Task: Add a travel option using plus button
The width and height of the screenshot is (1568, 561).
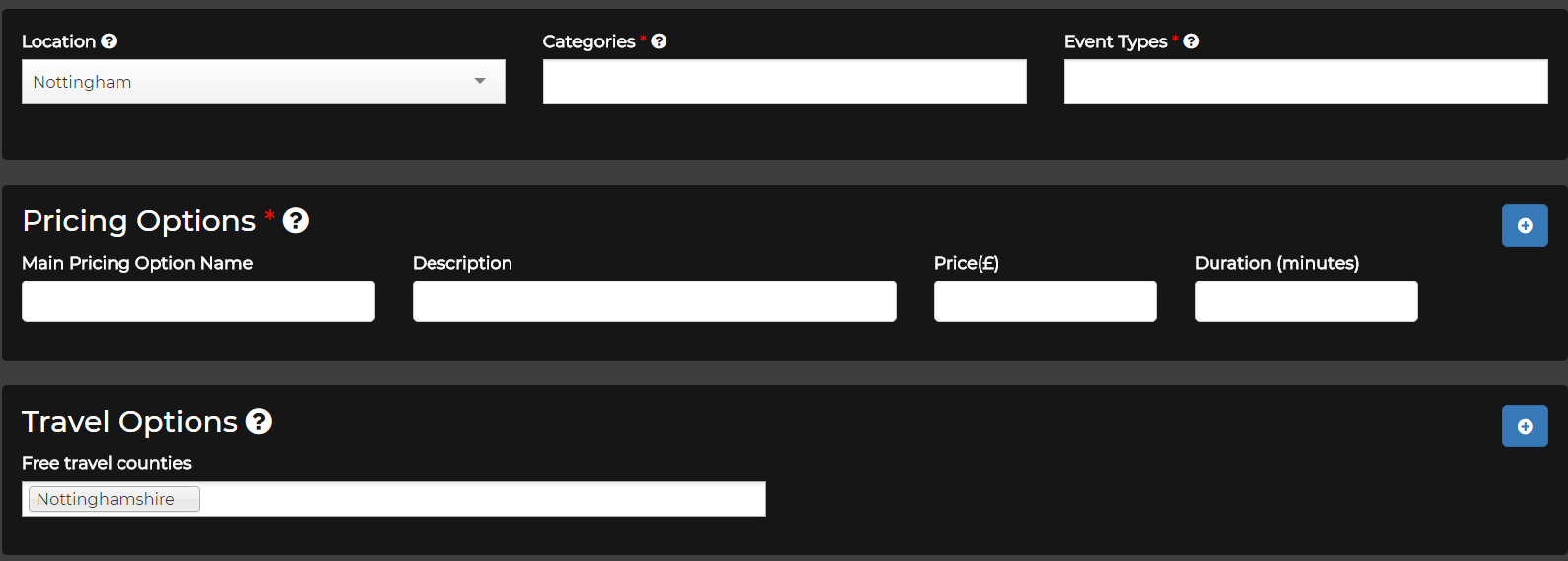Action: [1525, 427]
